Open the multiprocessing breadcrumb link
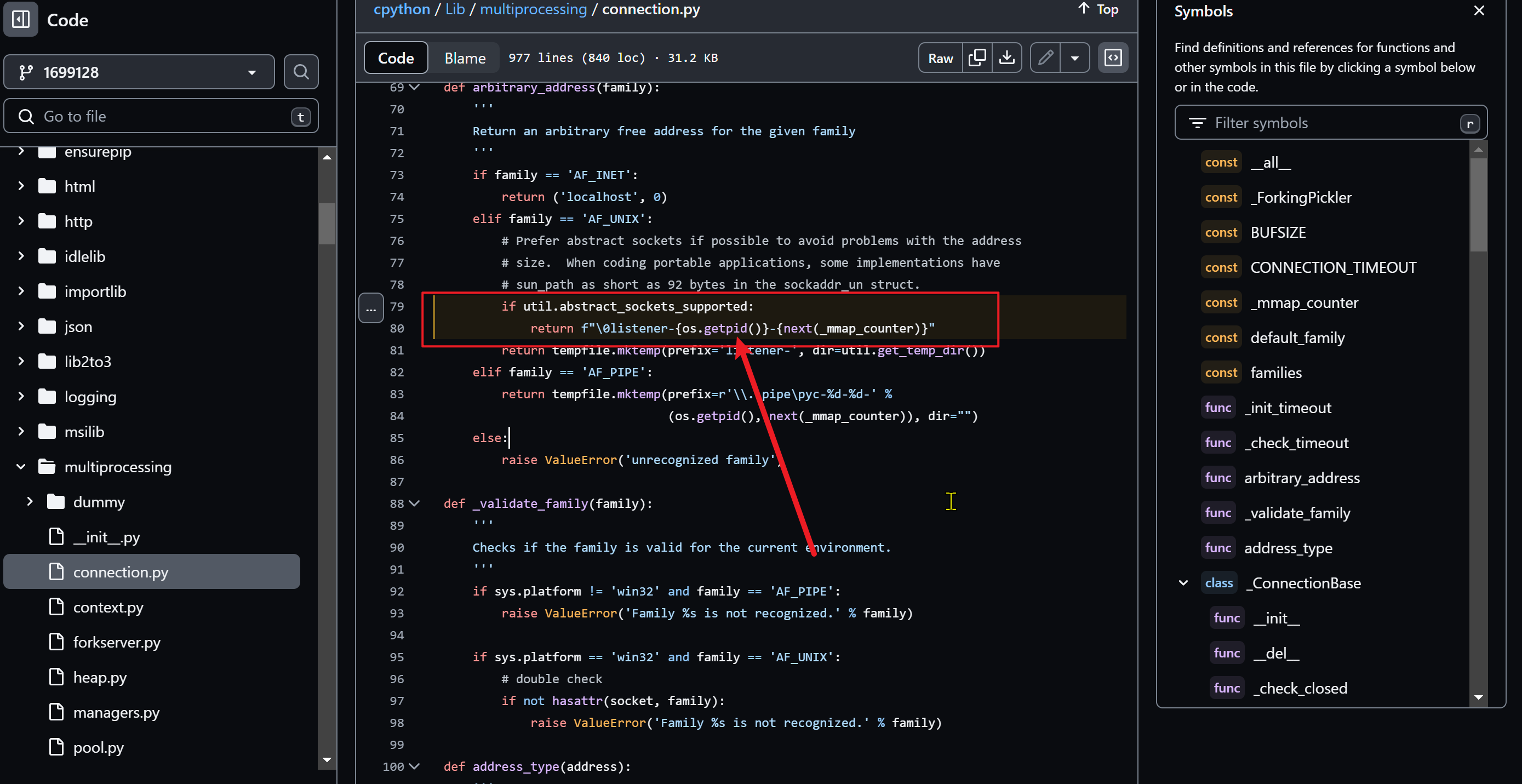This screenshot has width=1522, height=784. (533, 9)
